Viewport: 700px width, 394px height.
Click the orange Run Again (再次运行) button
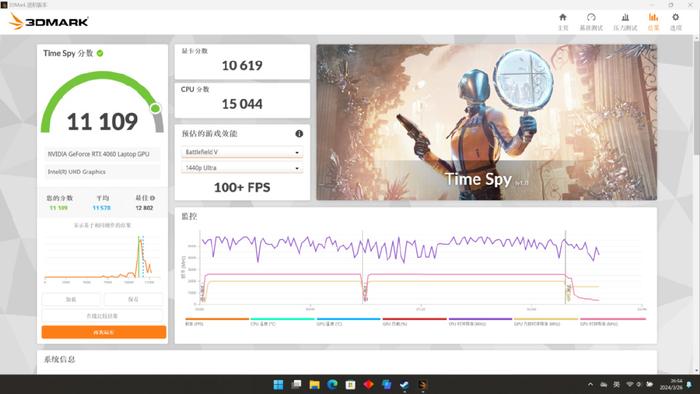104,332
